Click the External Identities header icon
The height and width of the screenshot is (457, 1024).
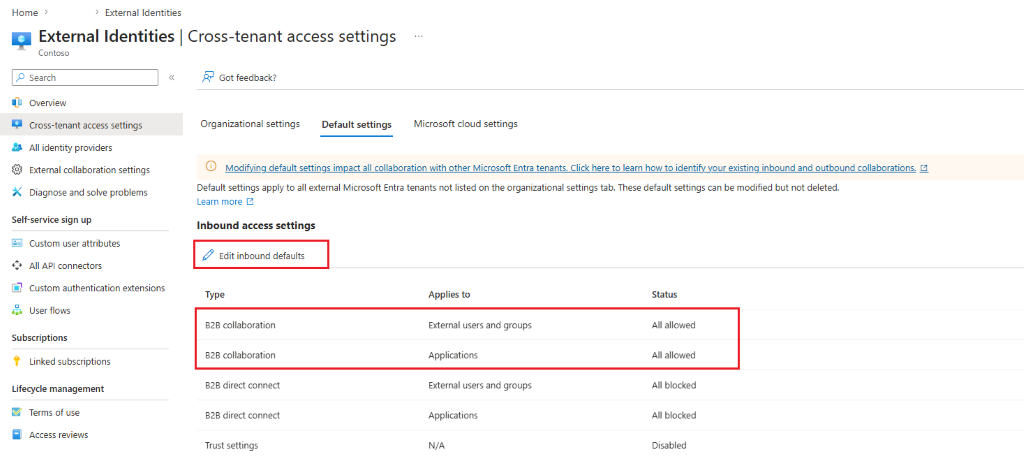coord(21,40)
